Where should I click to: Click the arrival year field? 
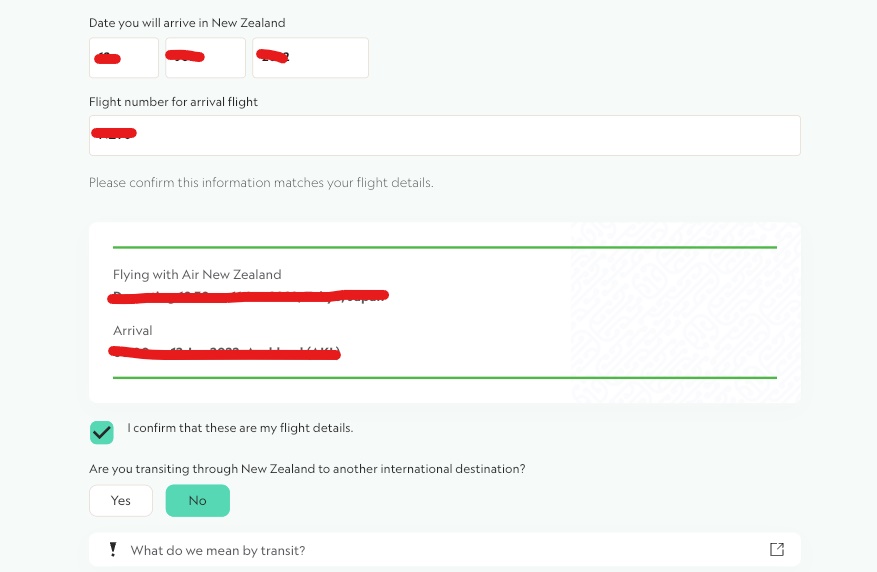(x=311, y=58)
